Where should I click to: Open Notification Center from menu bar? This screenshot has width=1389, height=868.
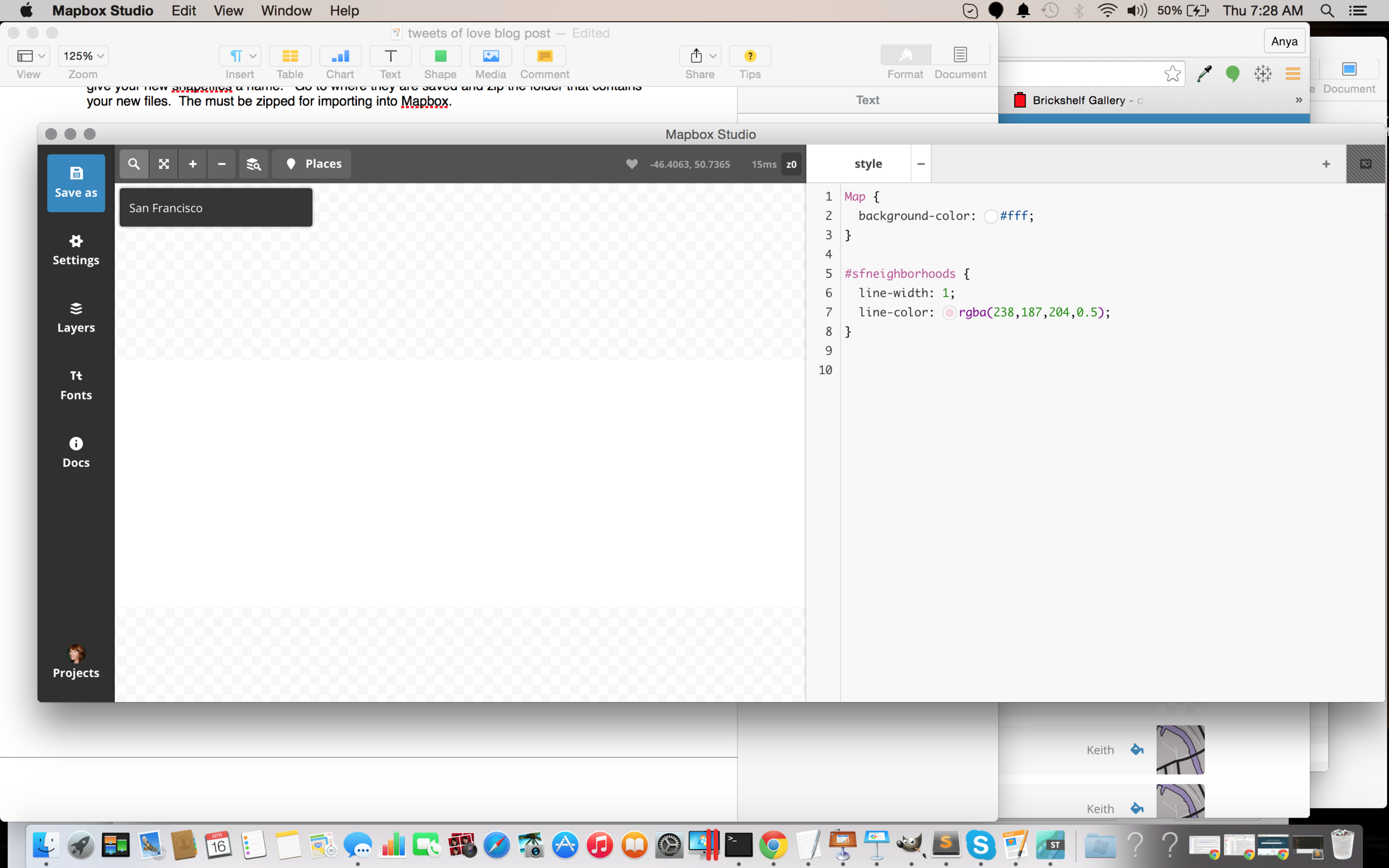1357,11
